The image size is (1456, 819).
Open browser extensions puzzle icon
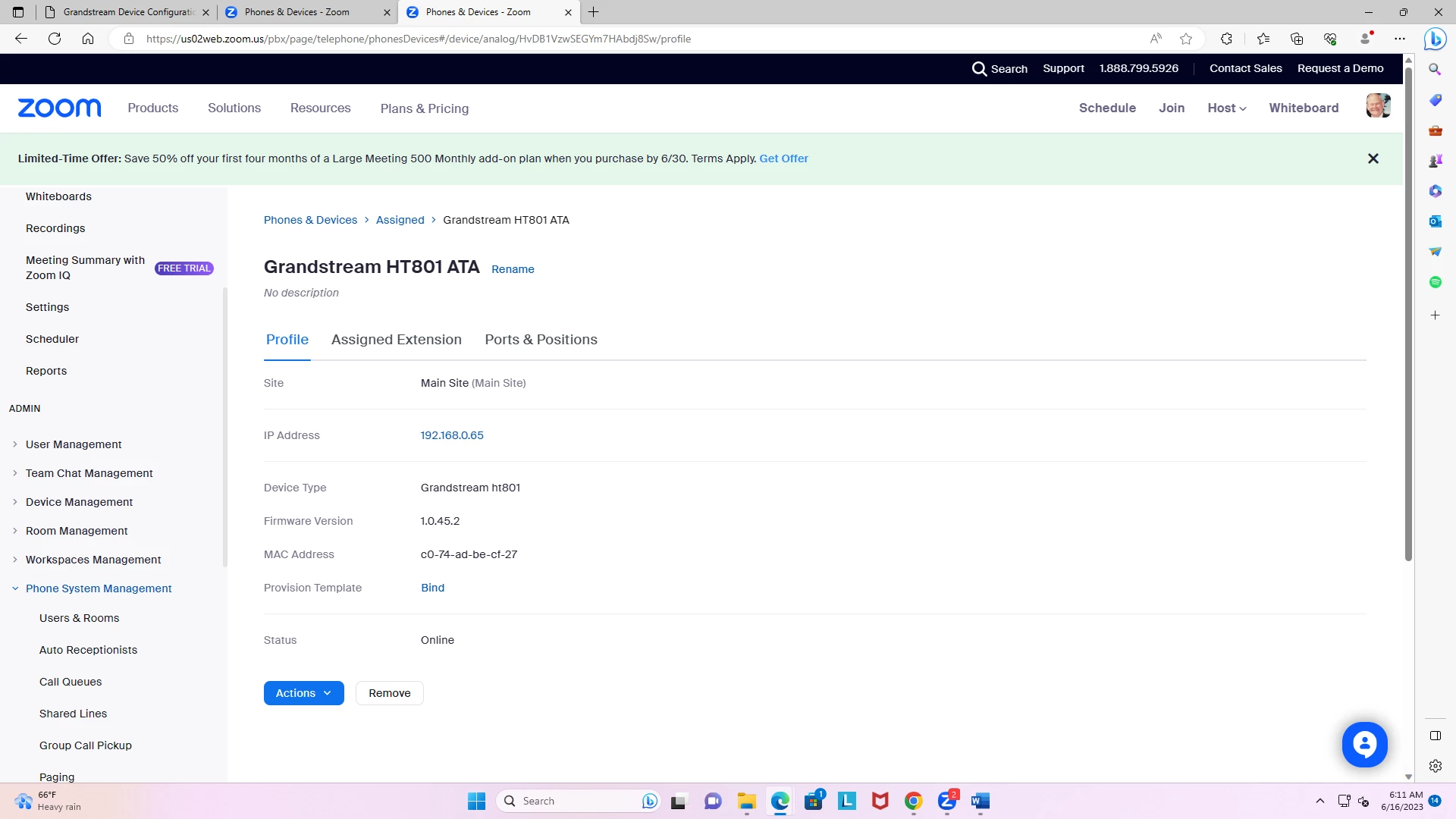click(x=1226, y=39)
